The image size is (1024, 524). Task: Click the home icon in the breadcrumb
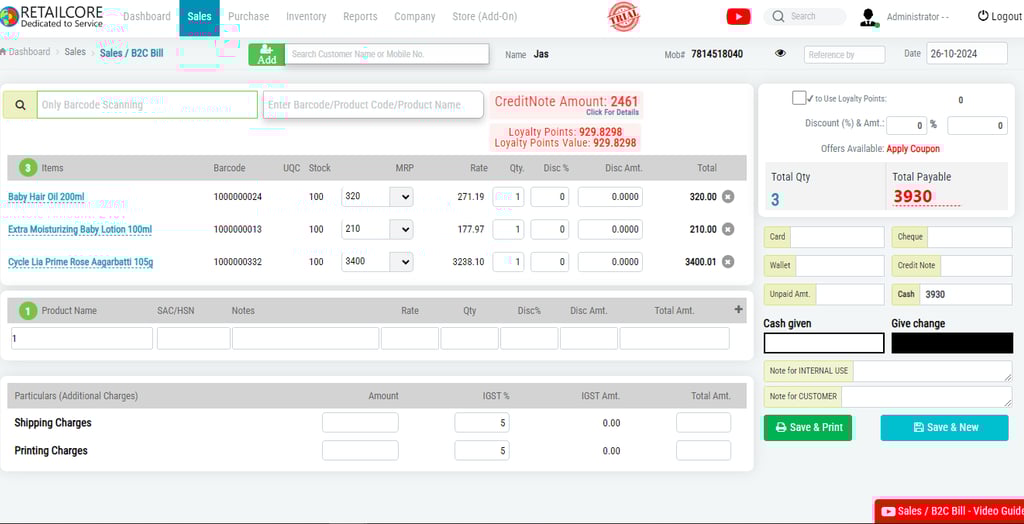coord(3,52)
